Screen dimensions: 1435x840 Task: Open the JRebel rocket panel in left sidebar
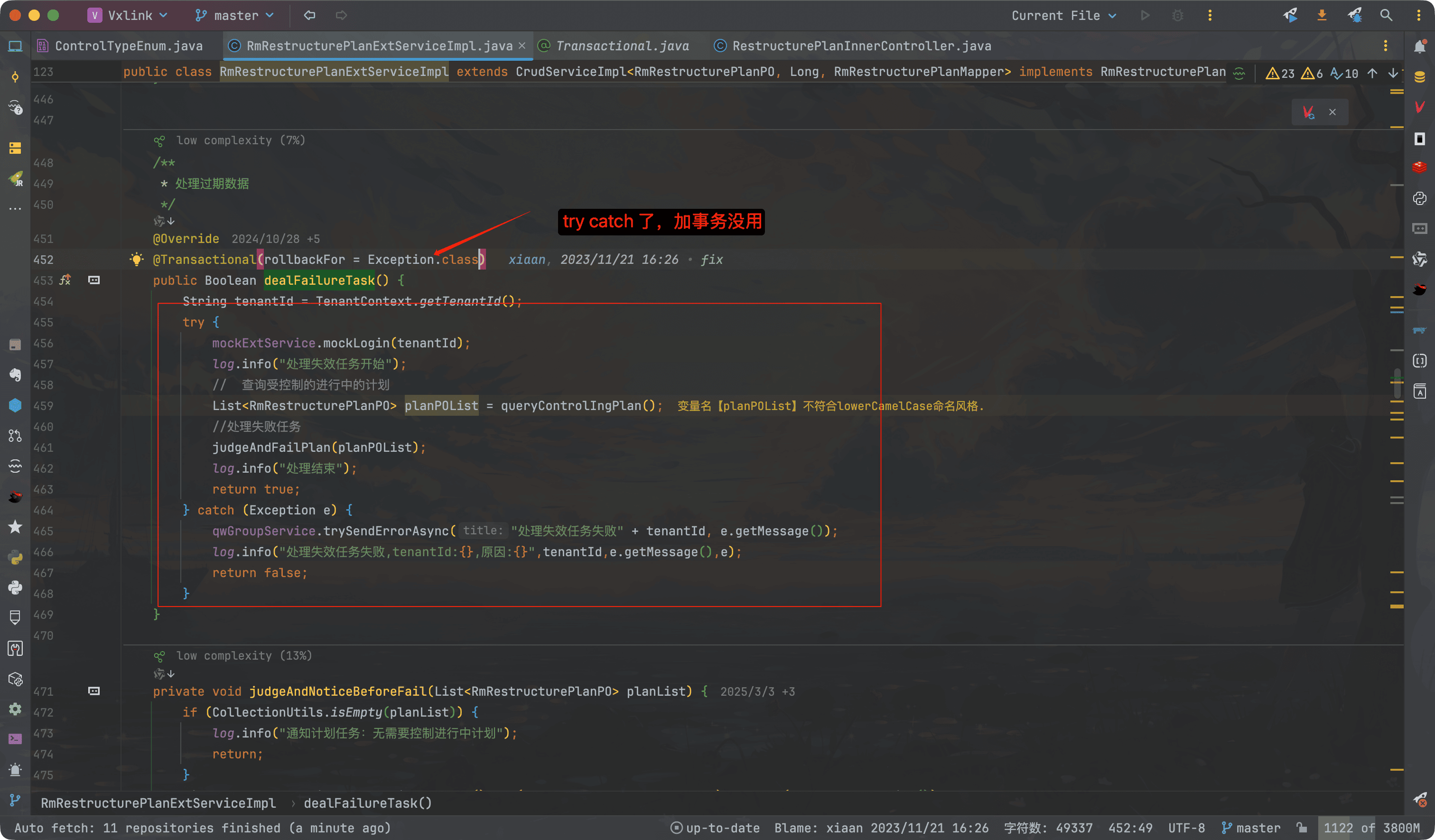tap(15, 179)
